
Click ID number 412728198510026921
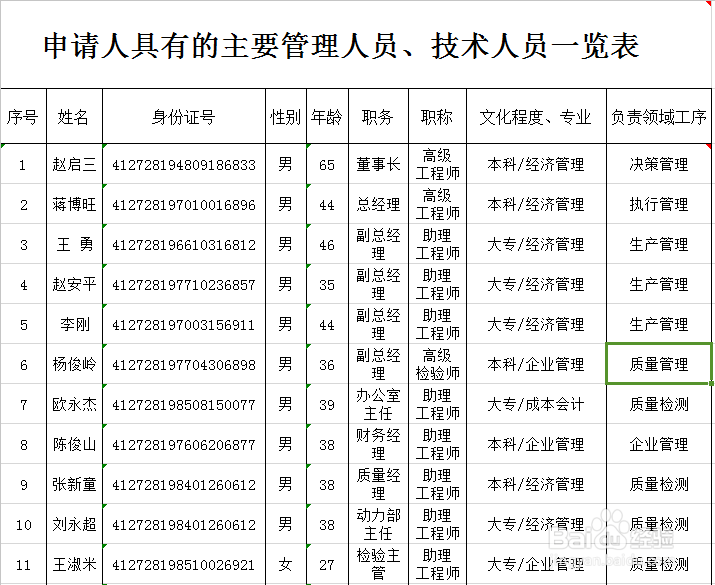[x=184, y=565]
